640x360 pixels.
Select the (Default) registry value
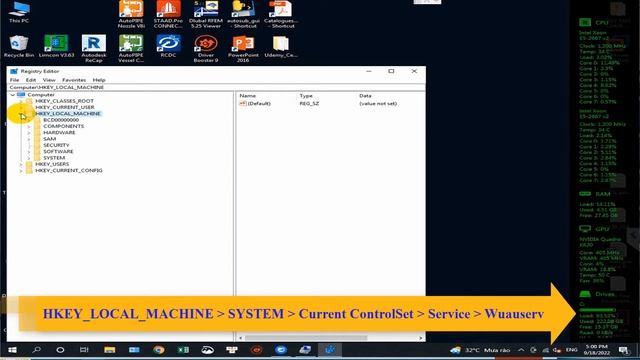tap(259, 104)
